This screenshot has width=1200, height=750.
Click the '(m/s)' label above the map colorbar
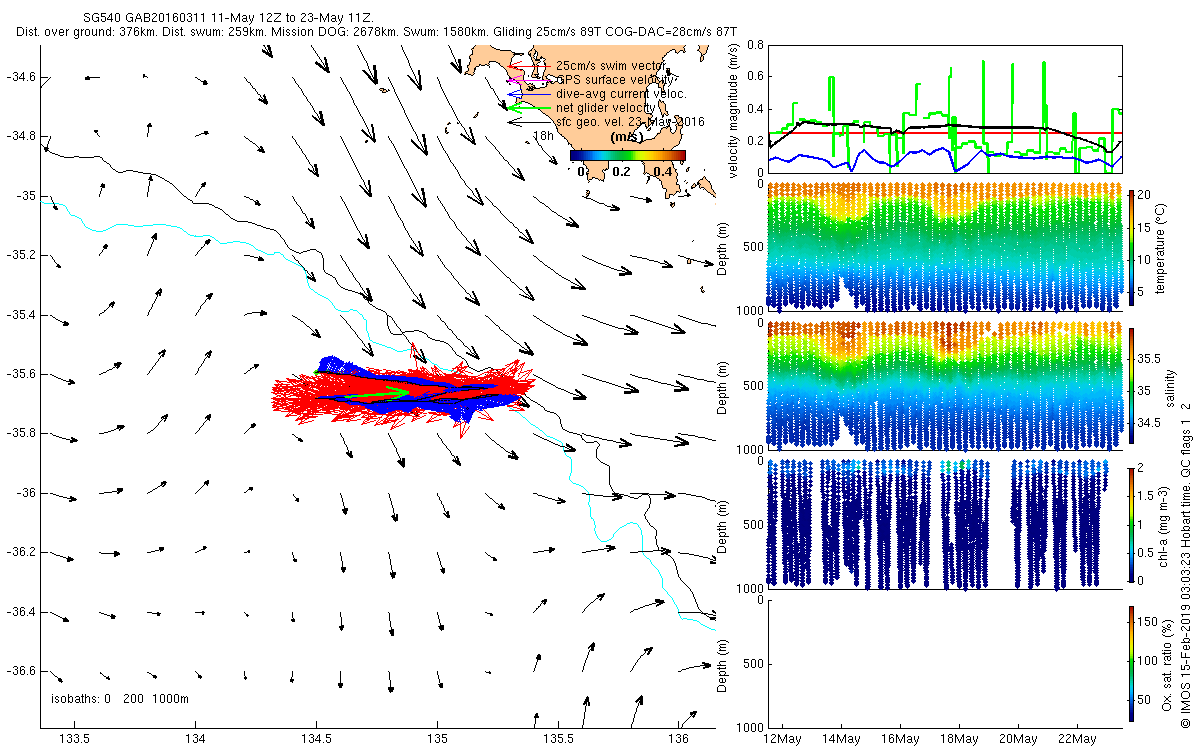point(627,137)
